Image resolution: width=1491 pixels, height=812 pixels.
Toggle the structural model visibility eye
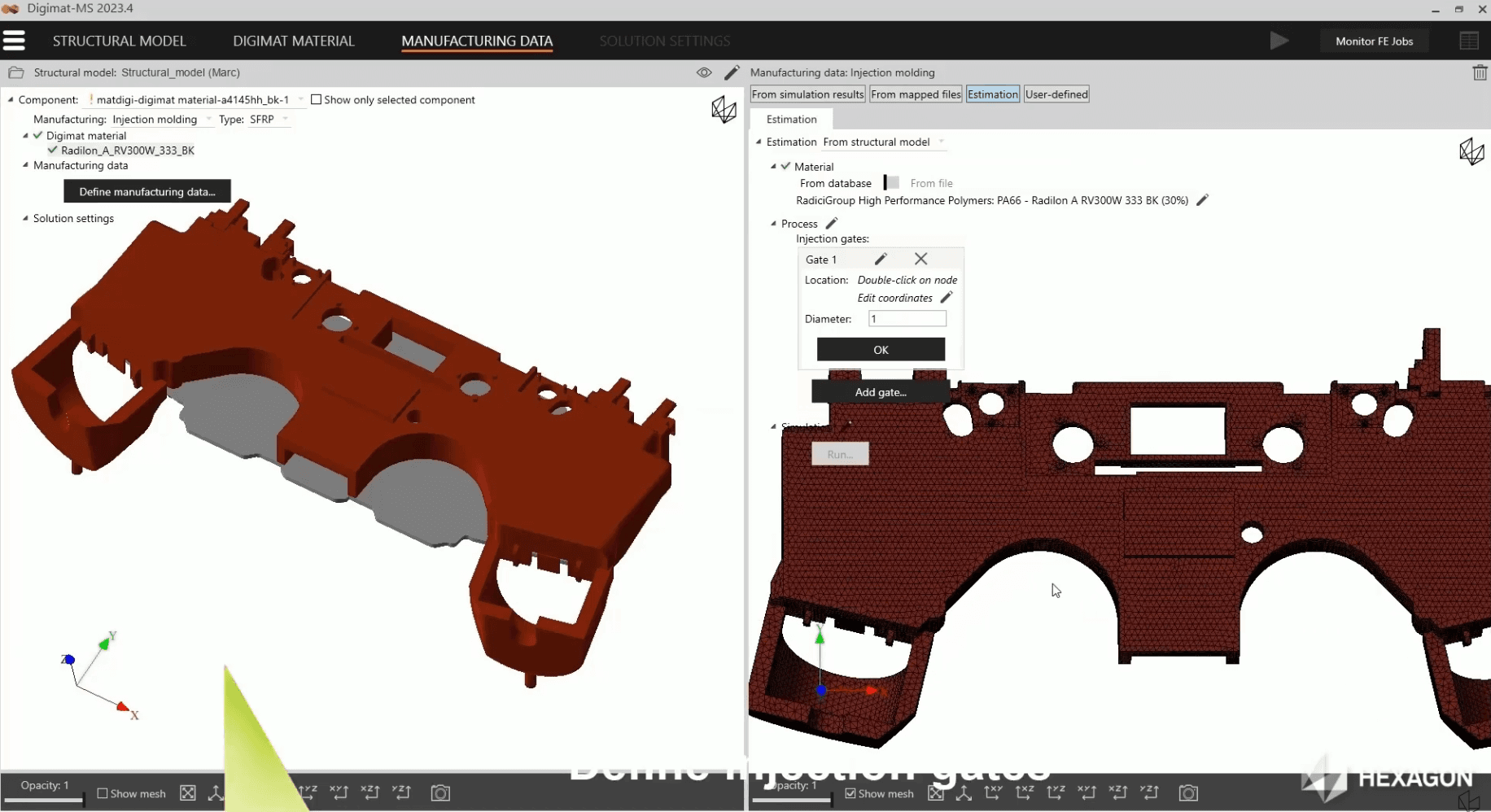[x=704, y=72]
